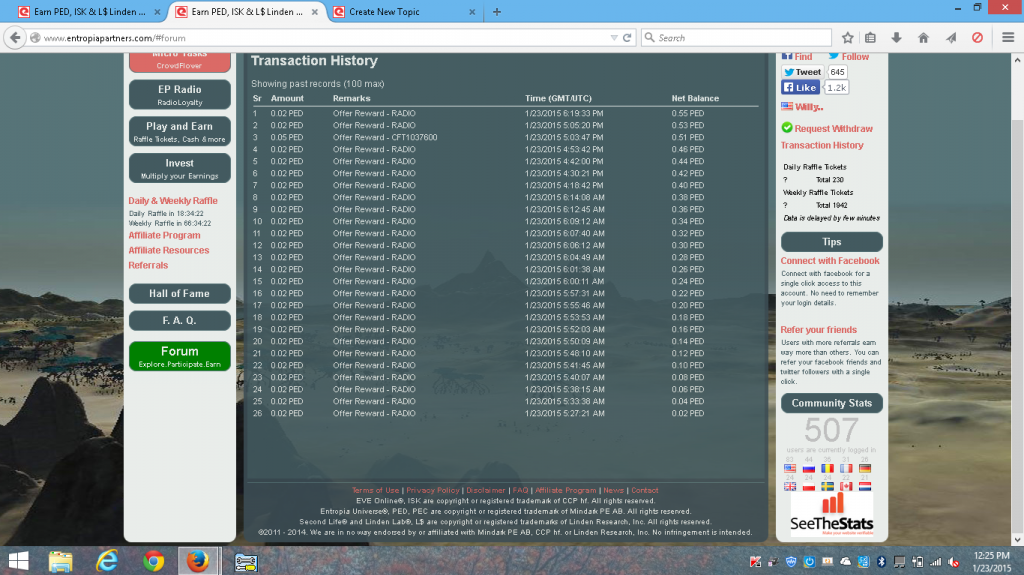
Task: Click the address bar URL field
Action: tap(320, 38)
